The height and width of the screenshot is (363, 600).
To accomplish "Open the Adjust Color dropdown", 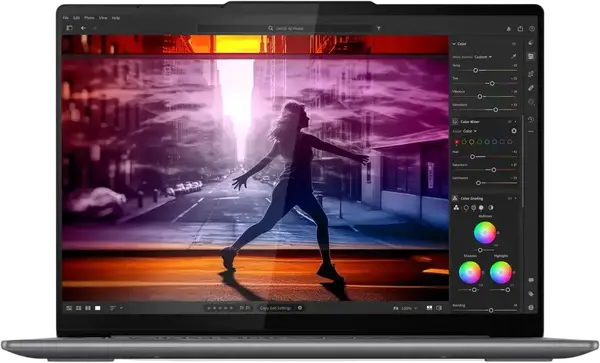I will (x=470, y=131).
